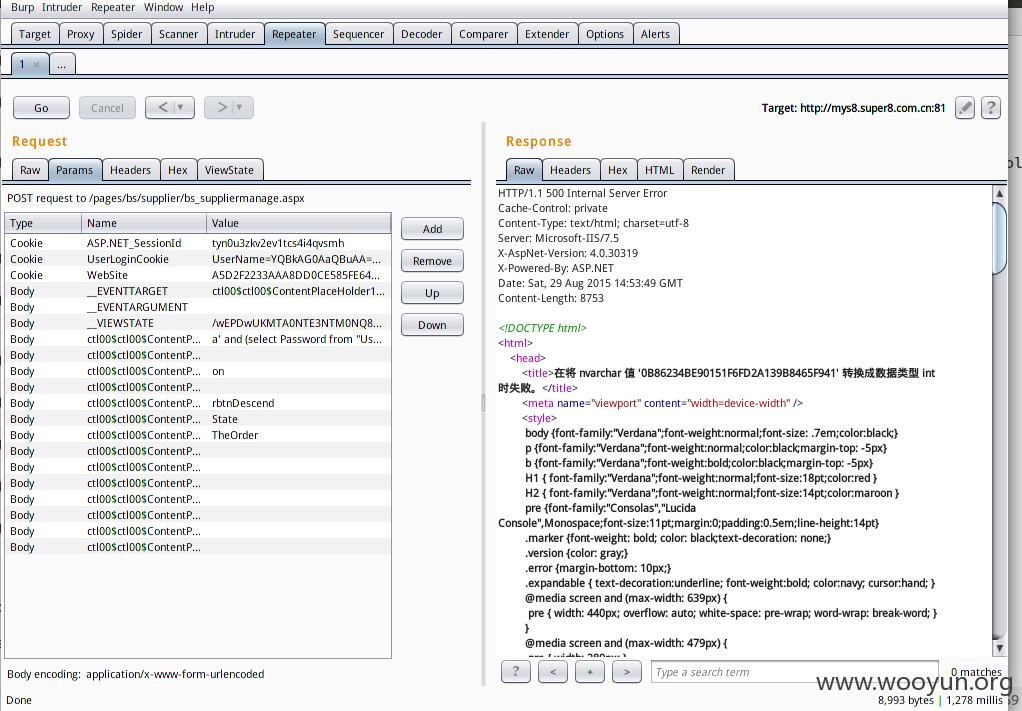The width and height of the screenshot is (1022, 711).
Task: Open history forward dropdown arrow
Action: [x=239, y=108]
